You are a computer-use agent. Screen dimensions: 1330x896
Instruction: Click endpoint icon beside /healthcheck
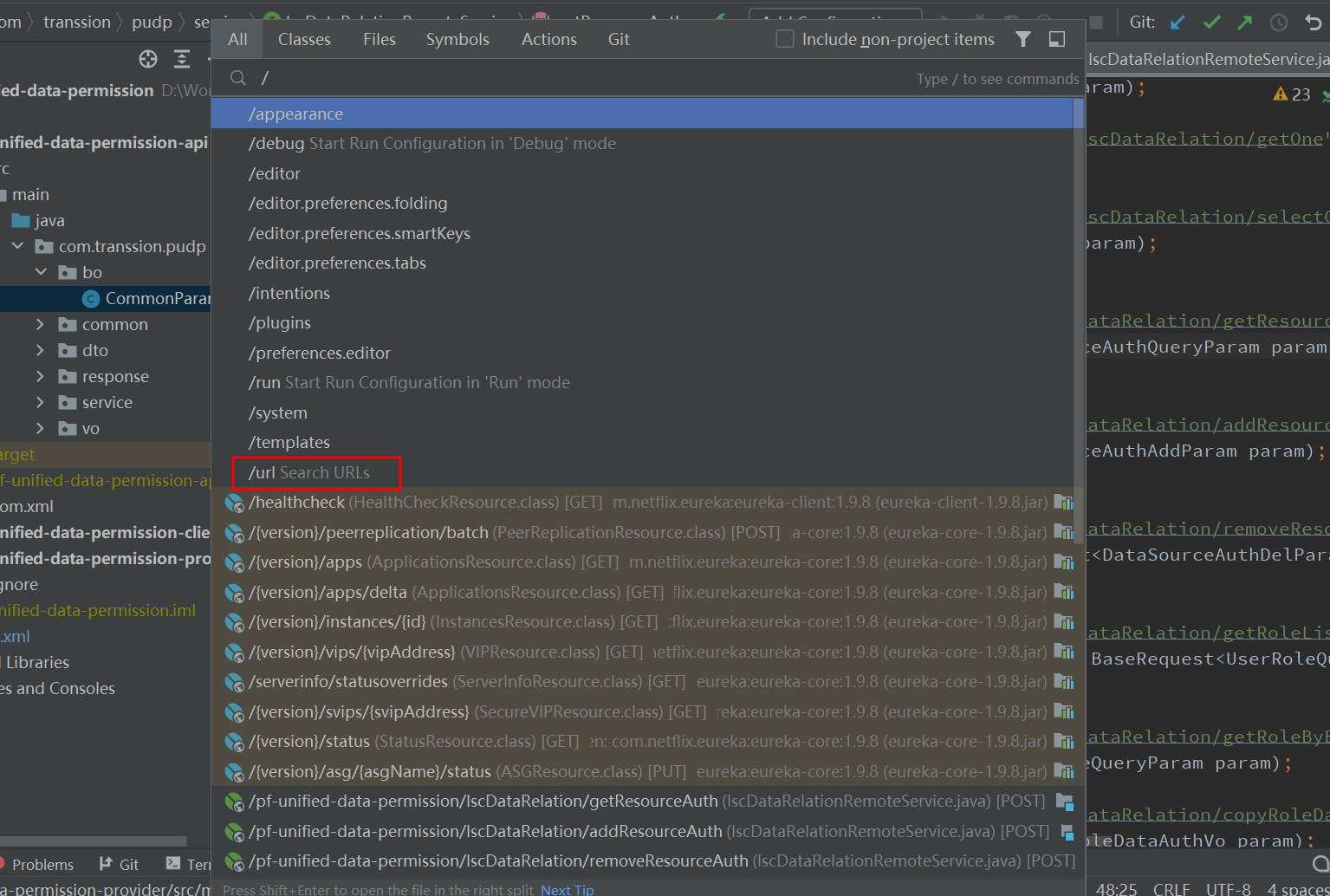click(234, 503)
